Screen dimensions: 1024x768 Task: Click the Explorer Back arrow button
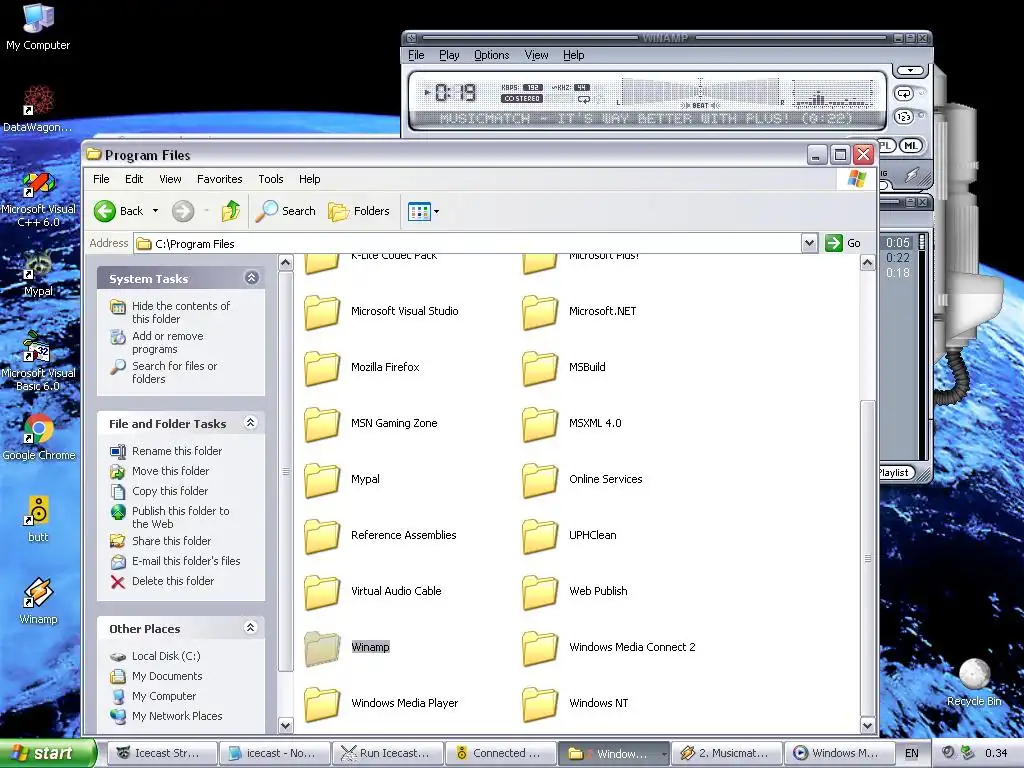tap(104, 211)
